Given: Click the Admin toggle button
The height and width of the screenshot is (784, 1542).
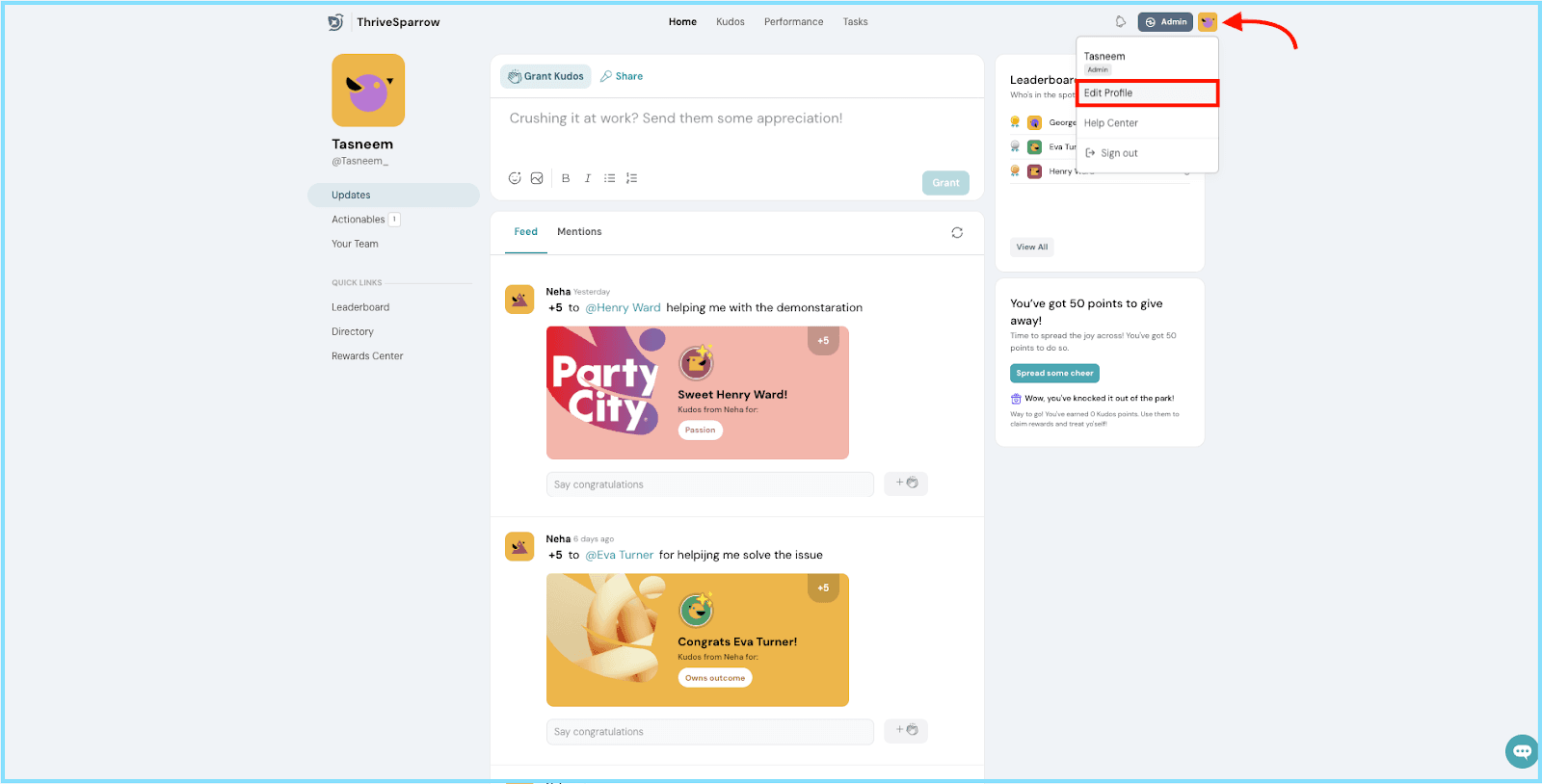Looking at the screenshot, I should [1165, 22].
